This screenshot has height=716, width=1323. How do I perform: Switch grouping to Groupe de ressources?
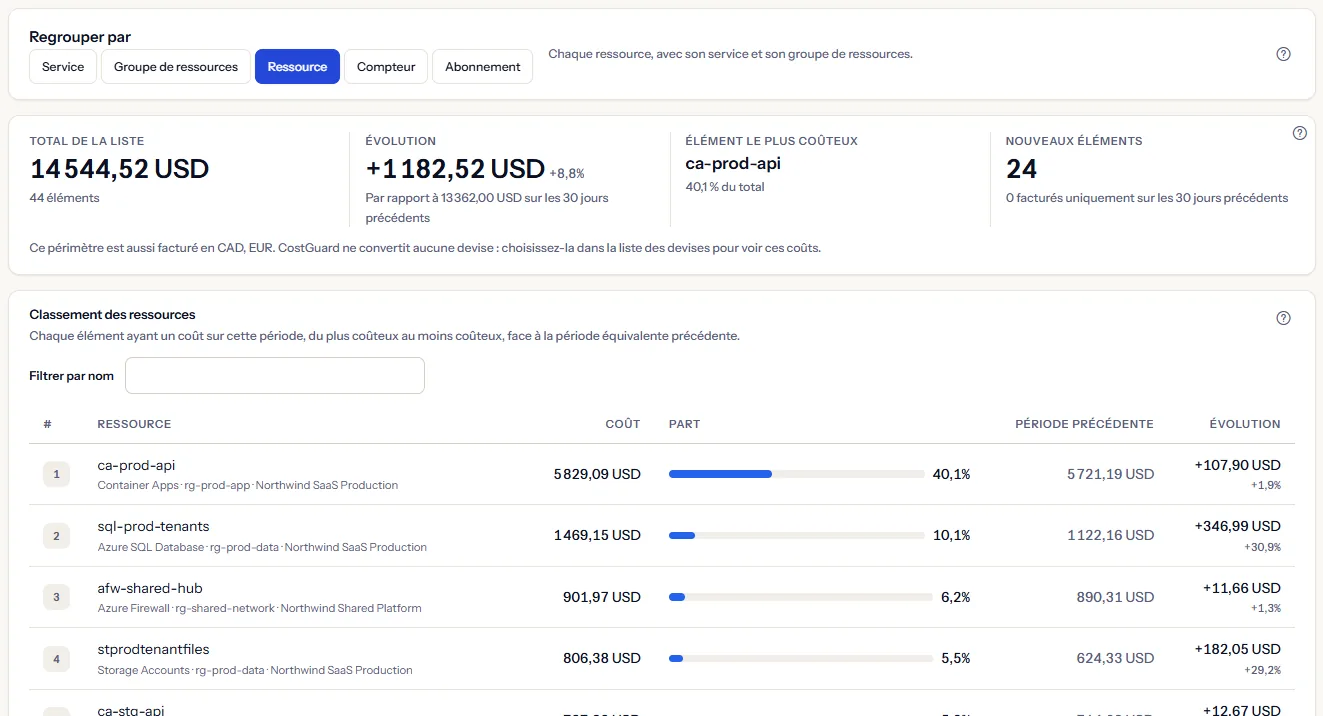176,67
